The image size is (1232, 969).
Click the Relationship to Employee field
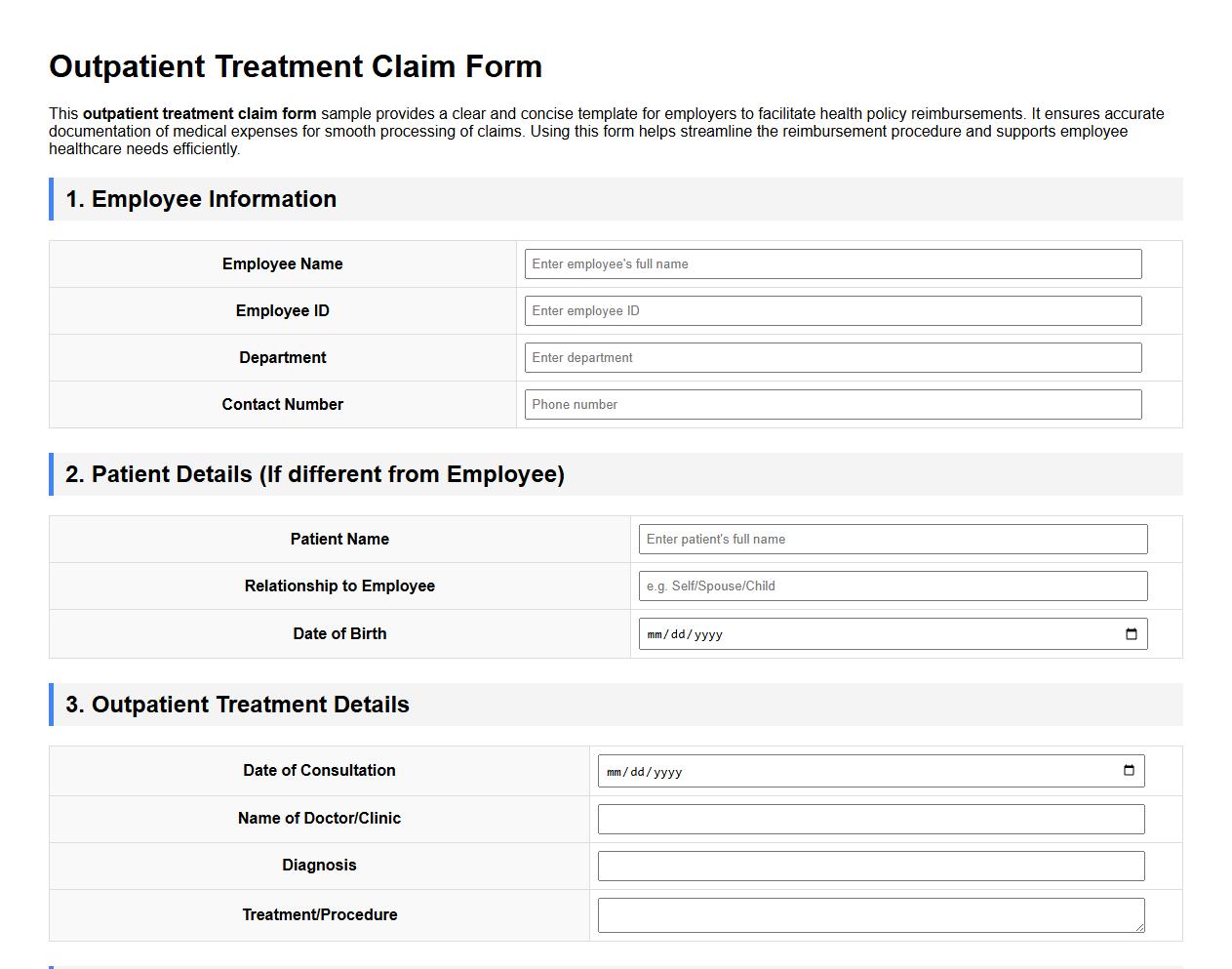893,585
